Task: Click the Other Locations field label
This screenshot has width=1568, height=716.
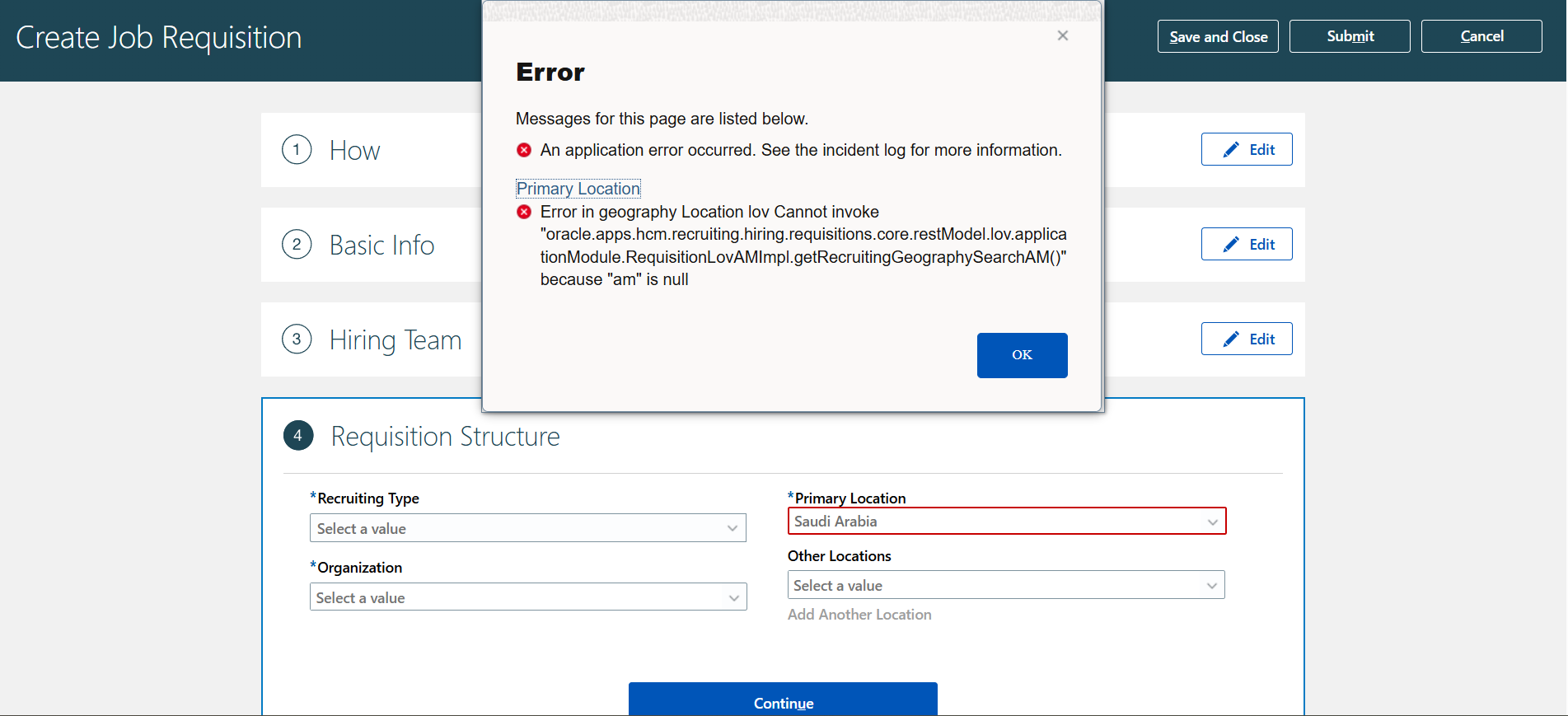Action: pos(839,556)
